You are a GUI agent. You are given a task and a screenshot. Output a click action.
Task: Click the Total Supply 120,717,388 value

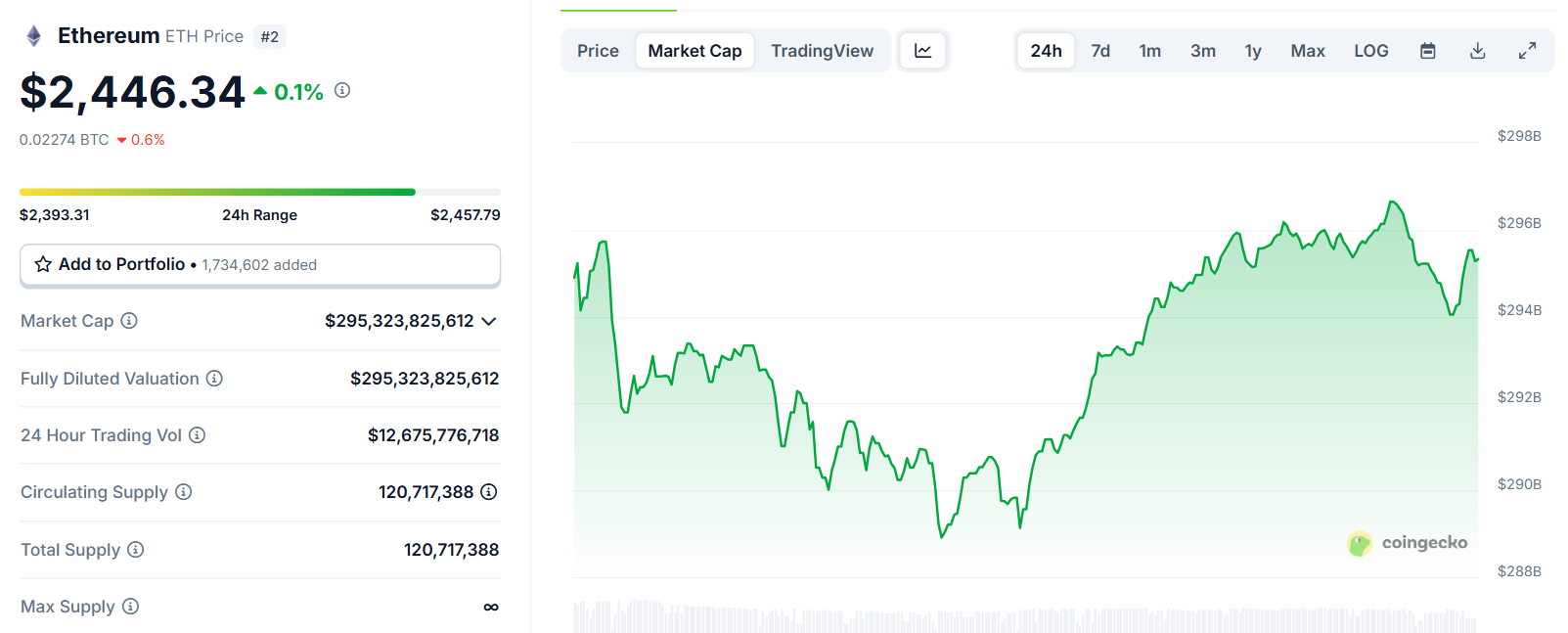point(452,550)
